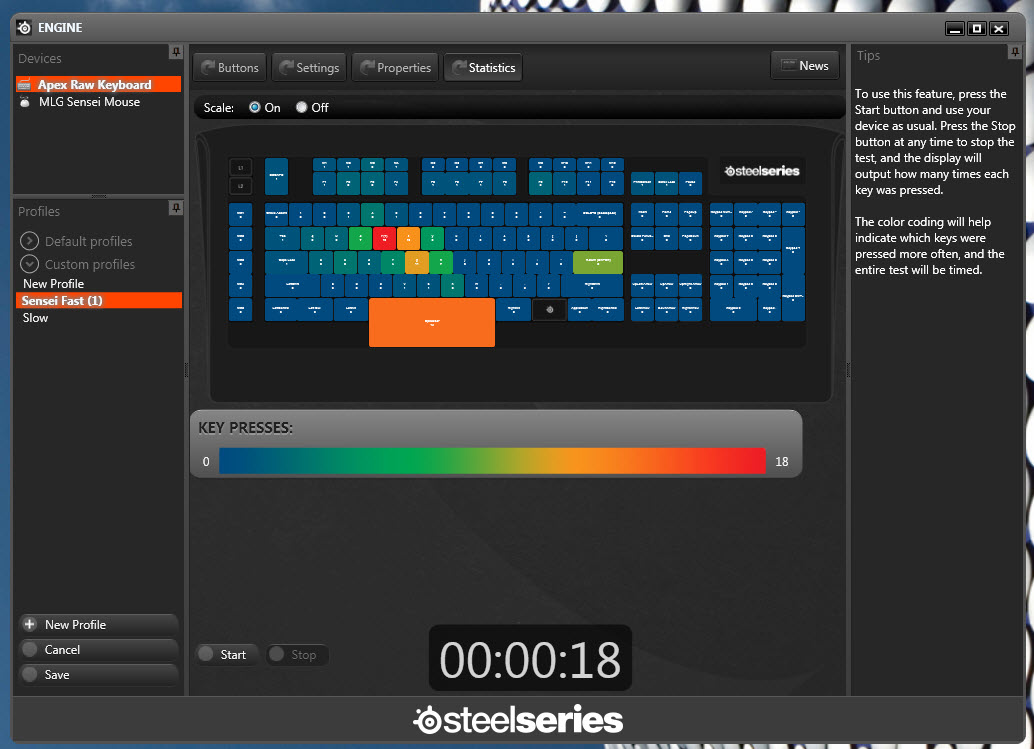Minimize the Engine window
This screenshot has width=1034, height=749.
[955, 28]
